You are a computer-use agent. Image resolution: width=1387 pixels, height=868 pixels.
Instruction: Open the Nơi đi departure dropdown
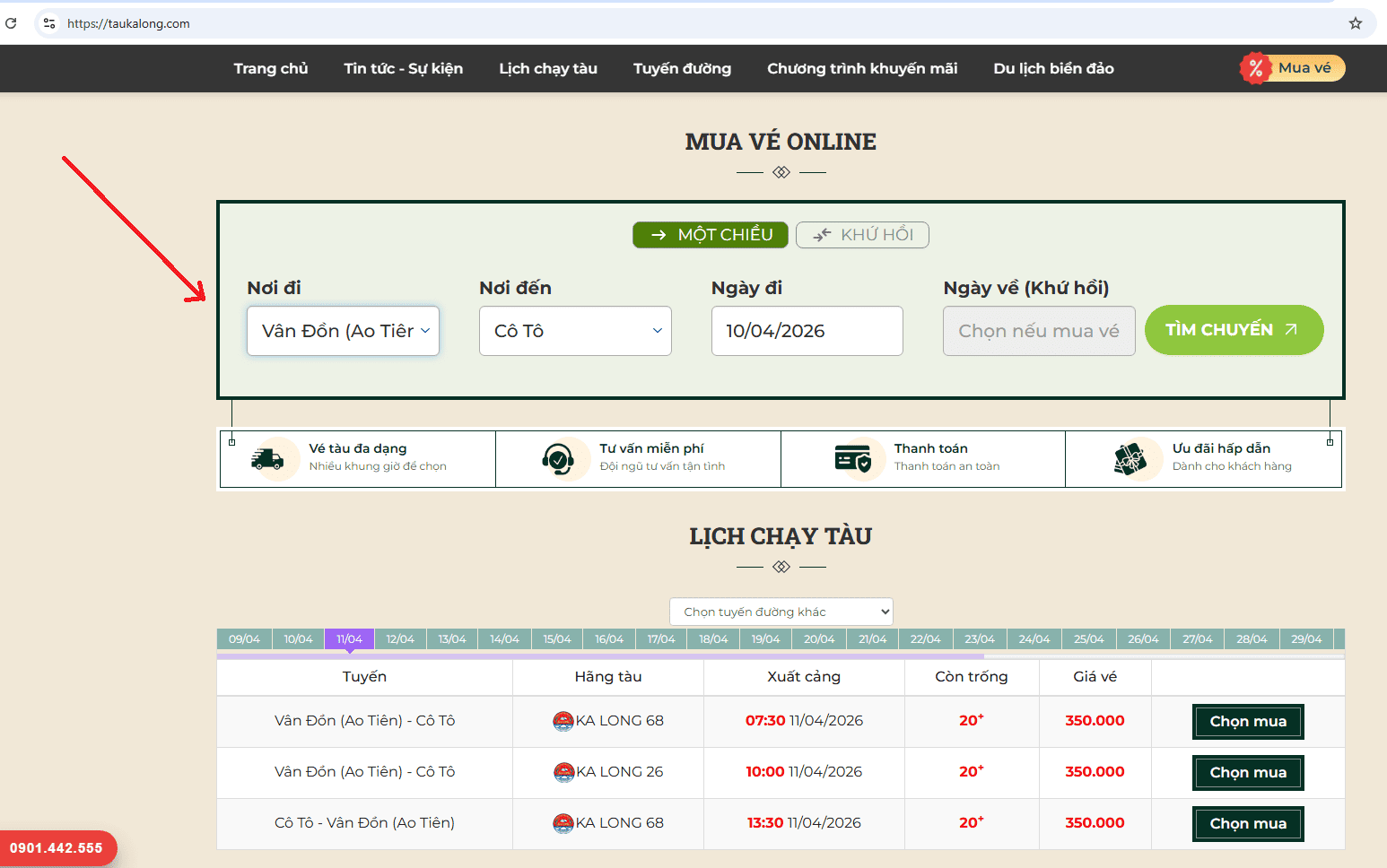click(343, 331)
